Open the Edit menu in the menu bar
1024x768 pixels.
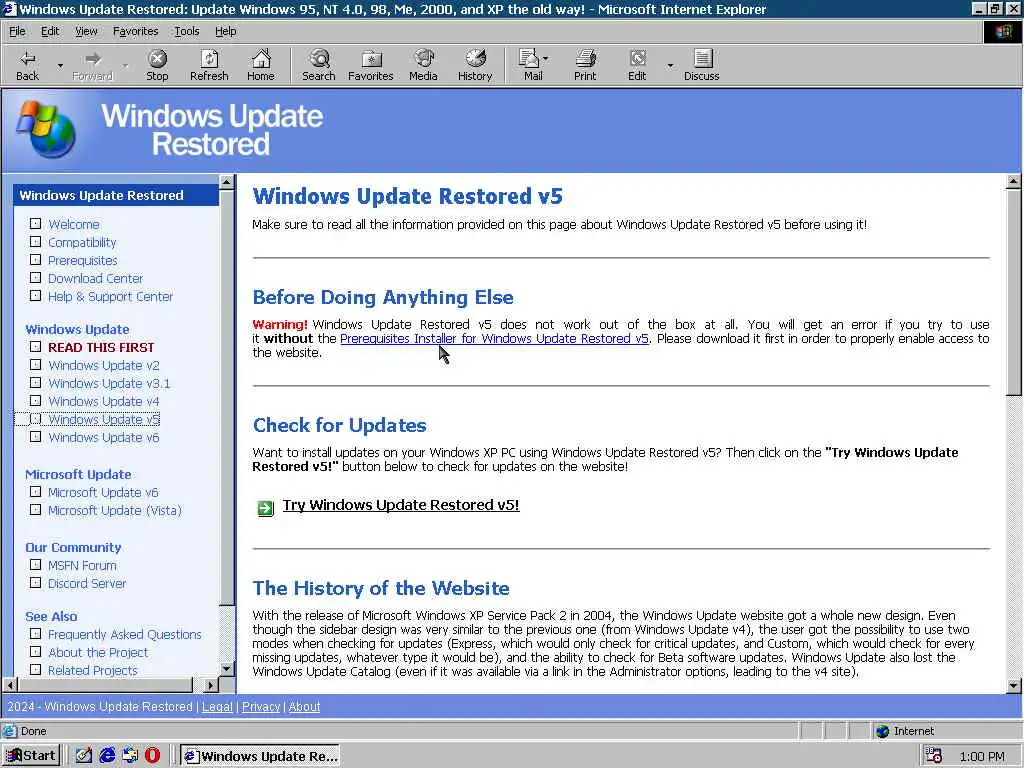click(x=50, y=31)
